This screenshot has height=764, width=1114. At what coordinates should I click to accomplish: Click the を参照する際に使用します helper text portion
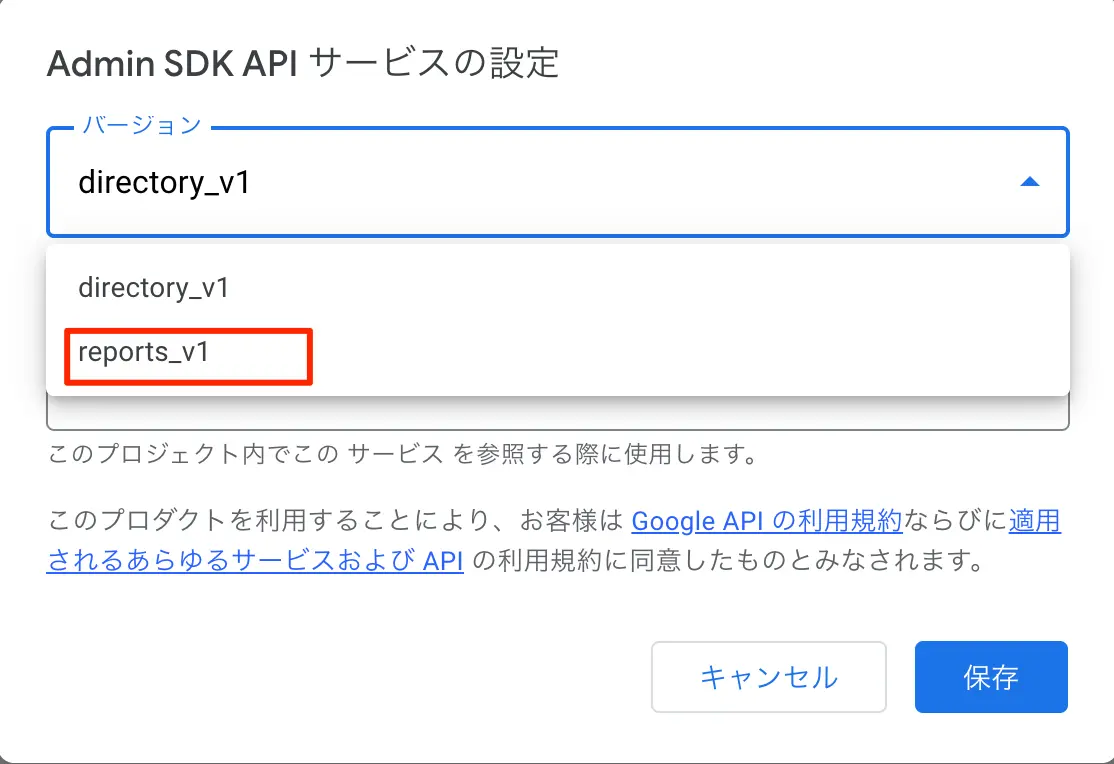(x=605, y=453)
